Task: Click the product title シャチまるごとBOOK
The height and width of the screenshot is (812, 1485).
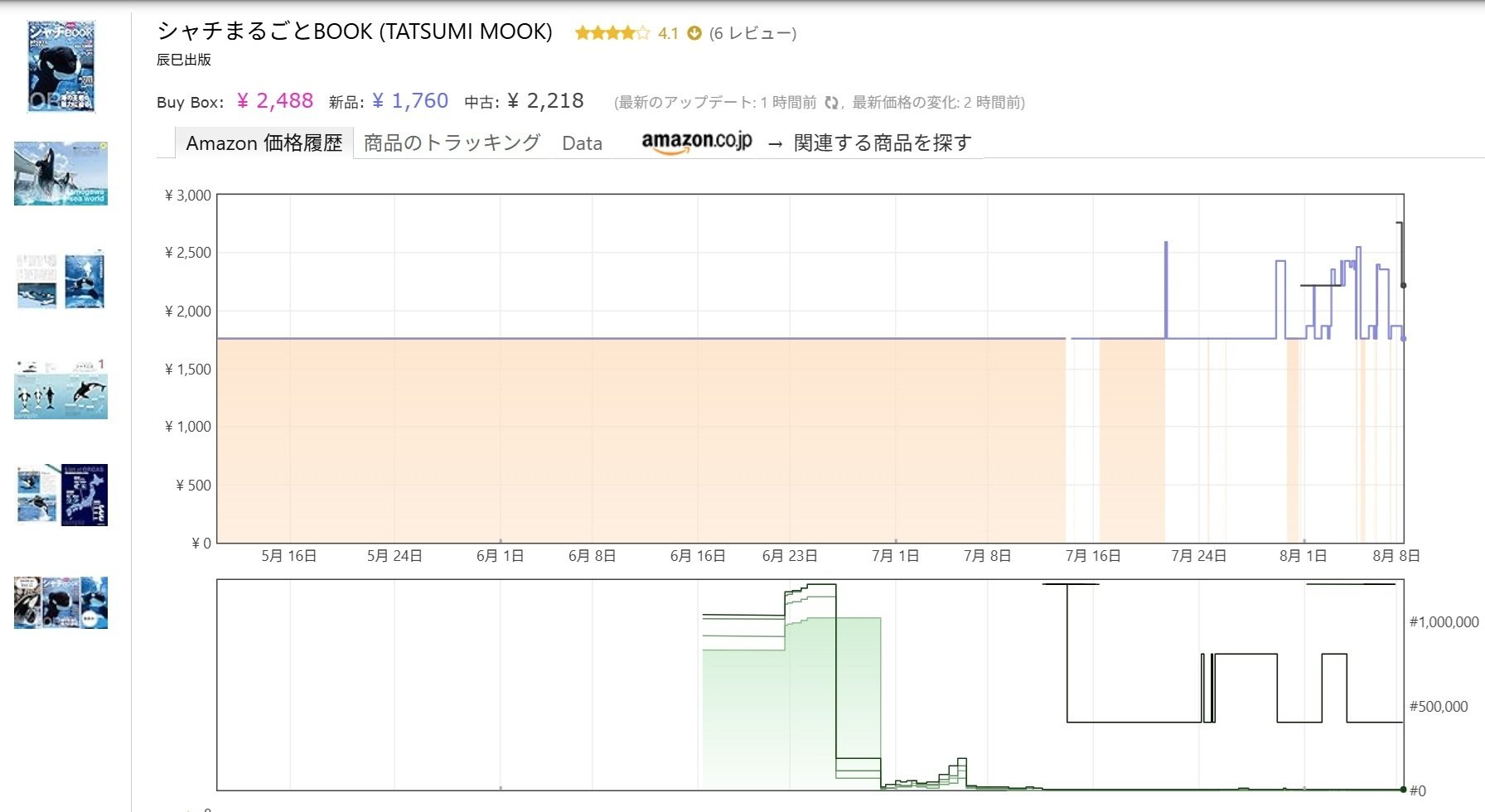Action: pos(355,31)
